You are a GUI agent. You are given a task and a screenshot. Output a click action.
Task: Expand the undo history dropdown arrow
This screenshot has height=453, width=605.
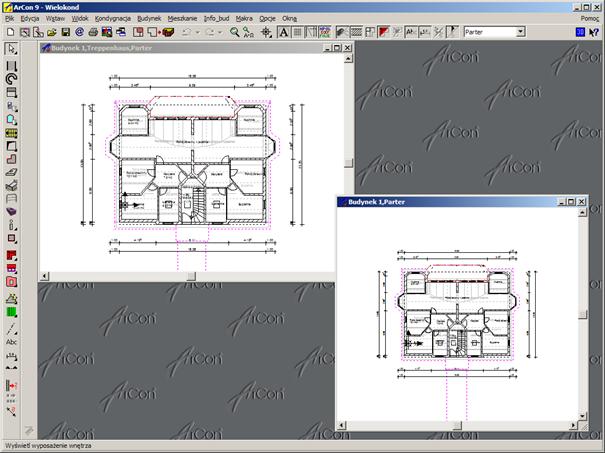point(198,32)
